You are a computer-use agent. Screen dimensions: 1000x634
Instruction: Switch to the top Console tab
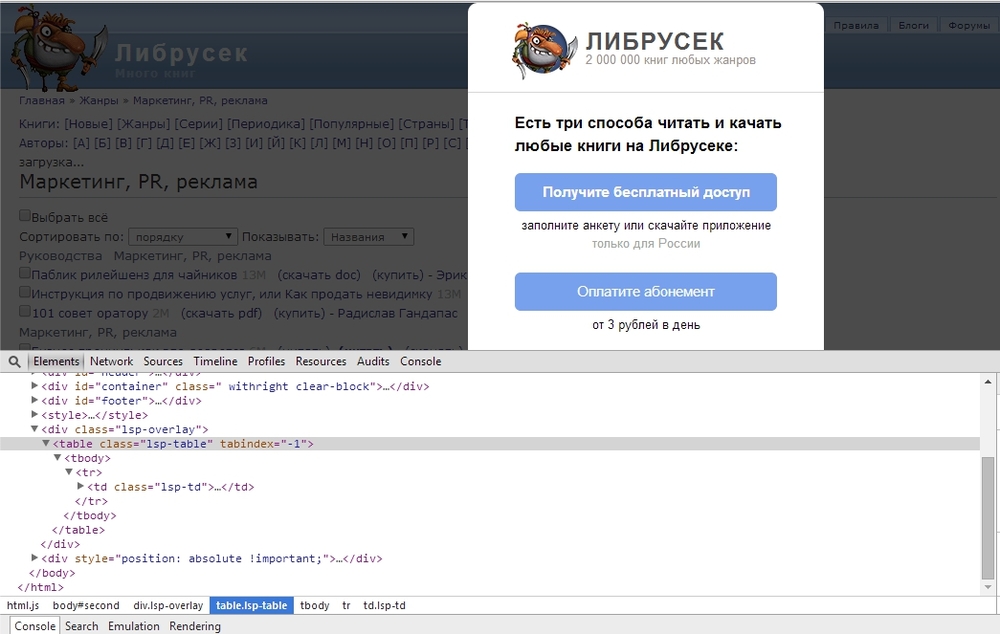pos(420,362)
